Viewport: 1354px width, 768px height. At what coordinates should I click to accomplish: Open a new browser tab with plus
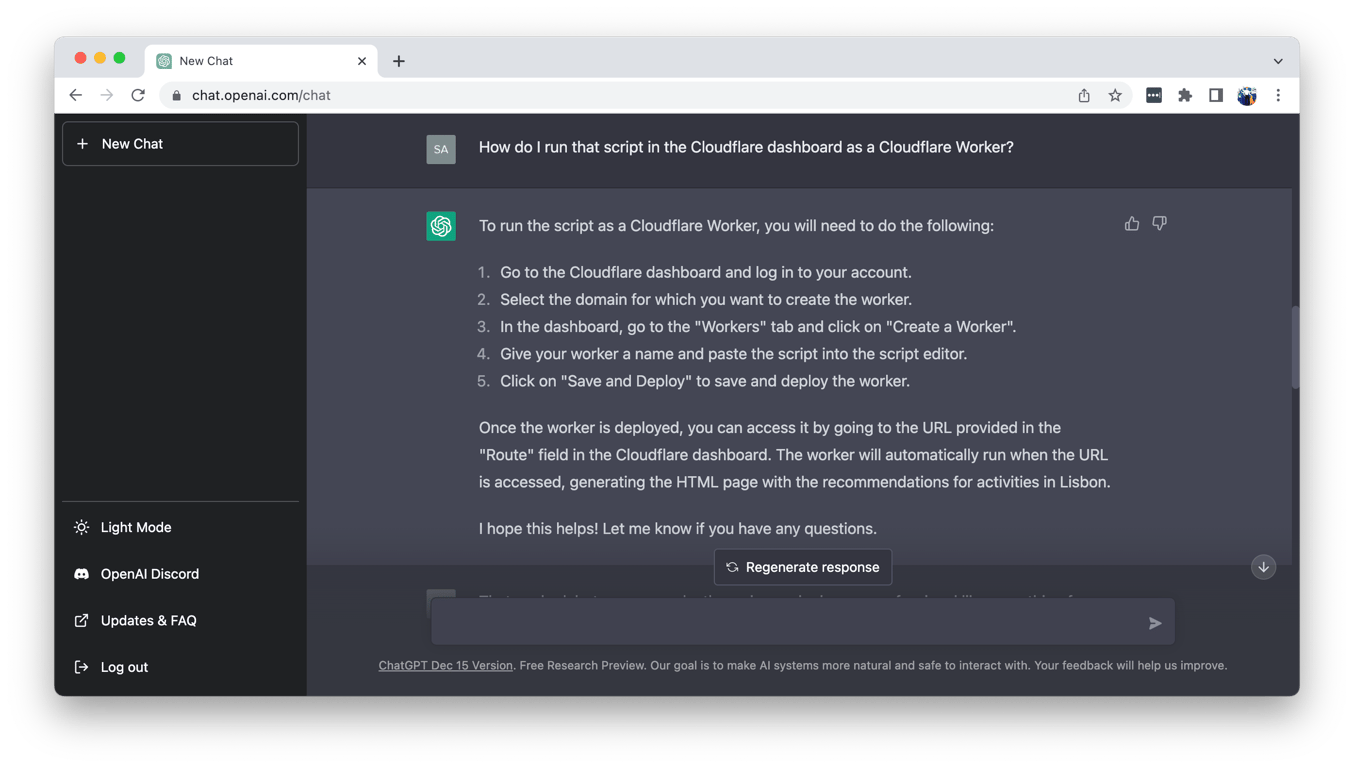coord(399,61)
